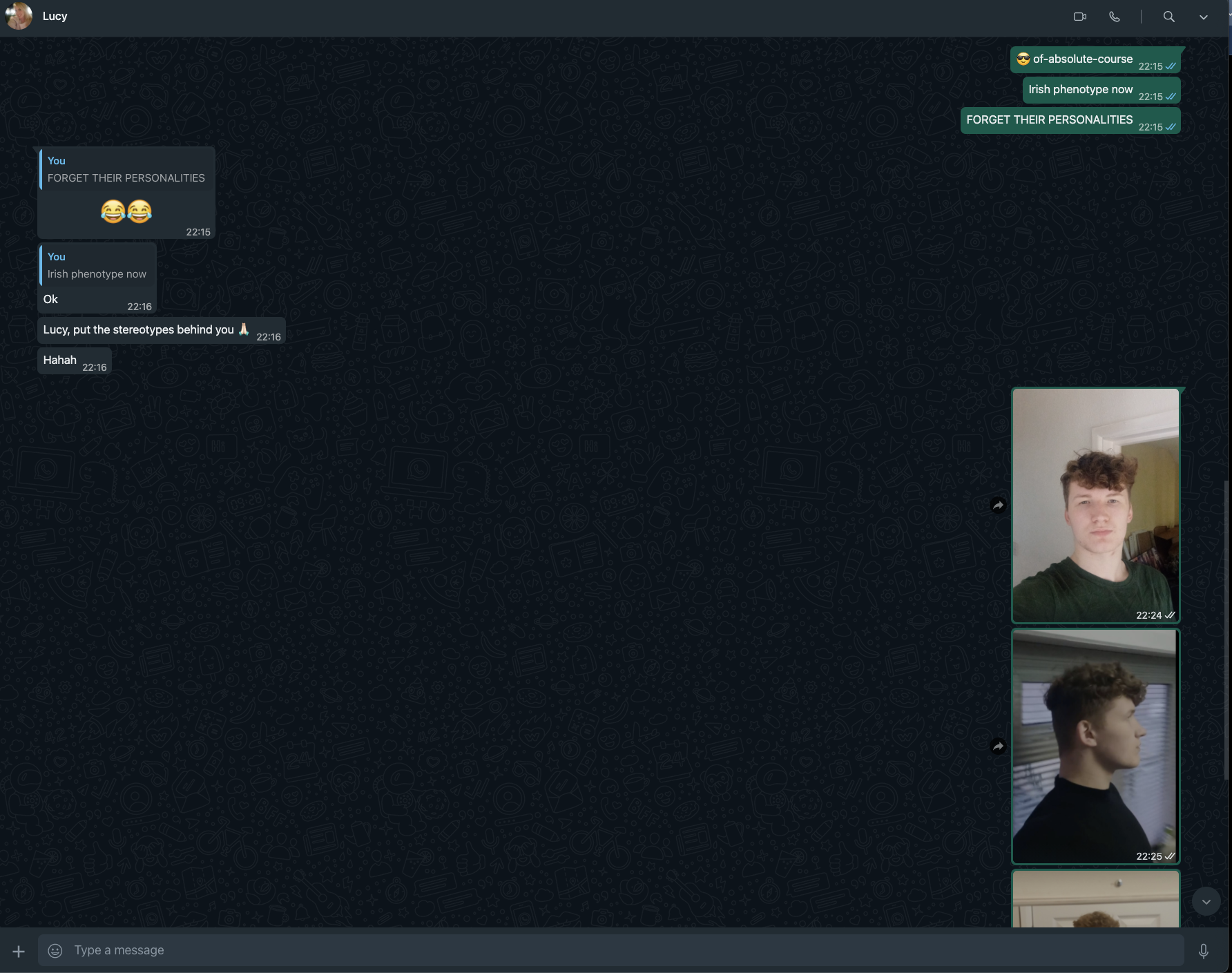Open Lucy contact name in header

pyautogui.click(x=55, y=16)
